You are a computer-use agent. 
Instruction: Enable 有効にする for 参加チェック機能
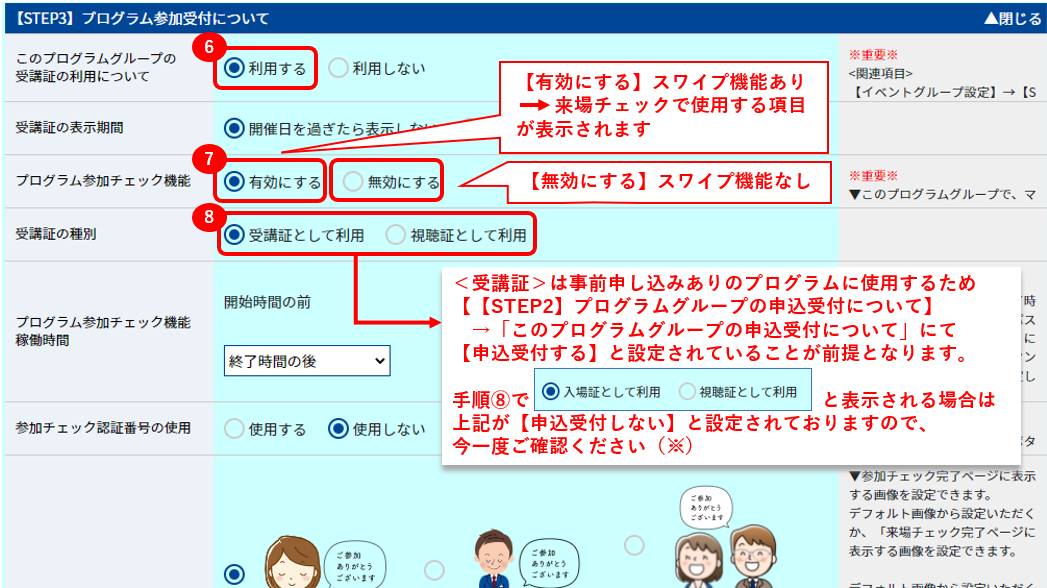point(234,181)
